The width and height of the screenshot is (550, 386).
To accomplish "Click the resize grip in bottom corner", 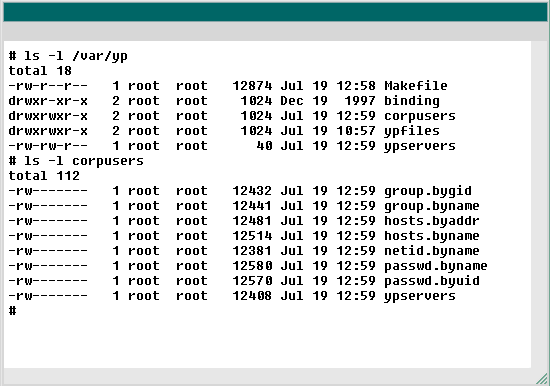I will 542,379.
